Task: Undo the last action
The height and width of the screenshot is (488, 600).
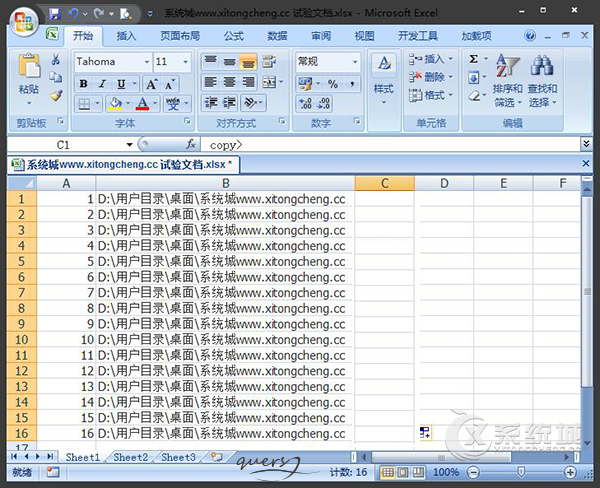Action: 73,14
